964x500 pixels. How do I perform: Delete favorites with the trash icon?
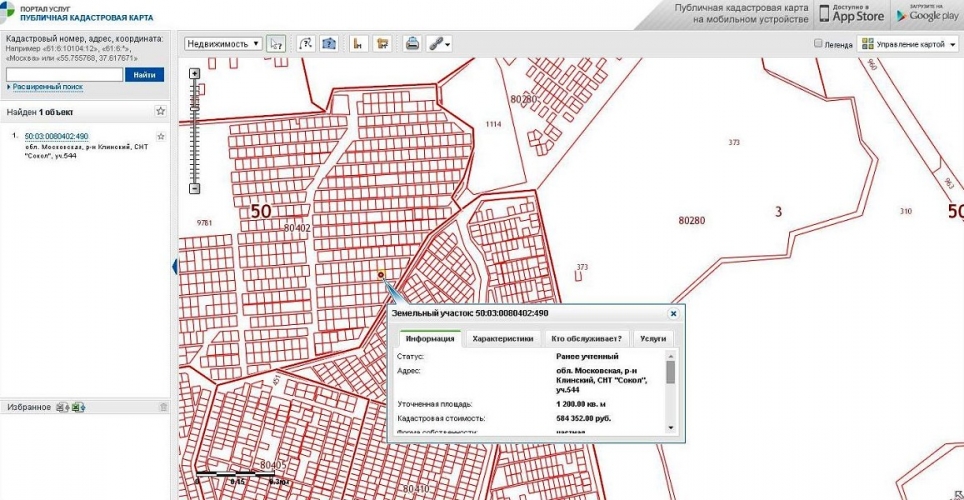(163, 407)
